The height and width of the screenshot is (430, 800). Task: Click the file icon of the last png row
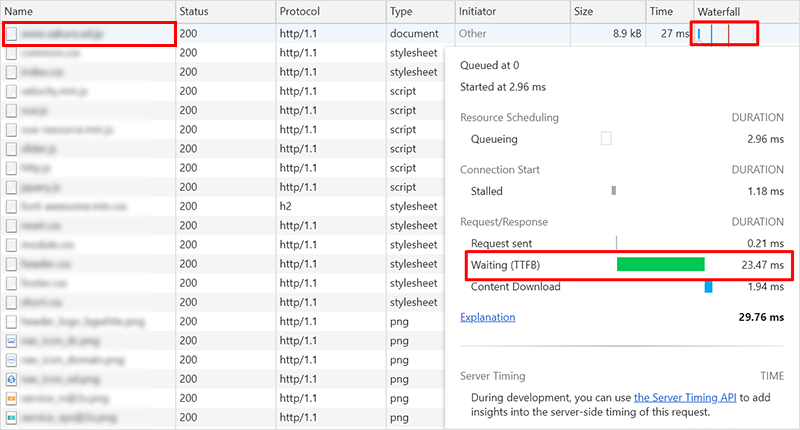click(x=12, y=418)
